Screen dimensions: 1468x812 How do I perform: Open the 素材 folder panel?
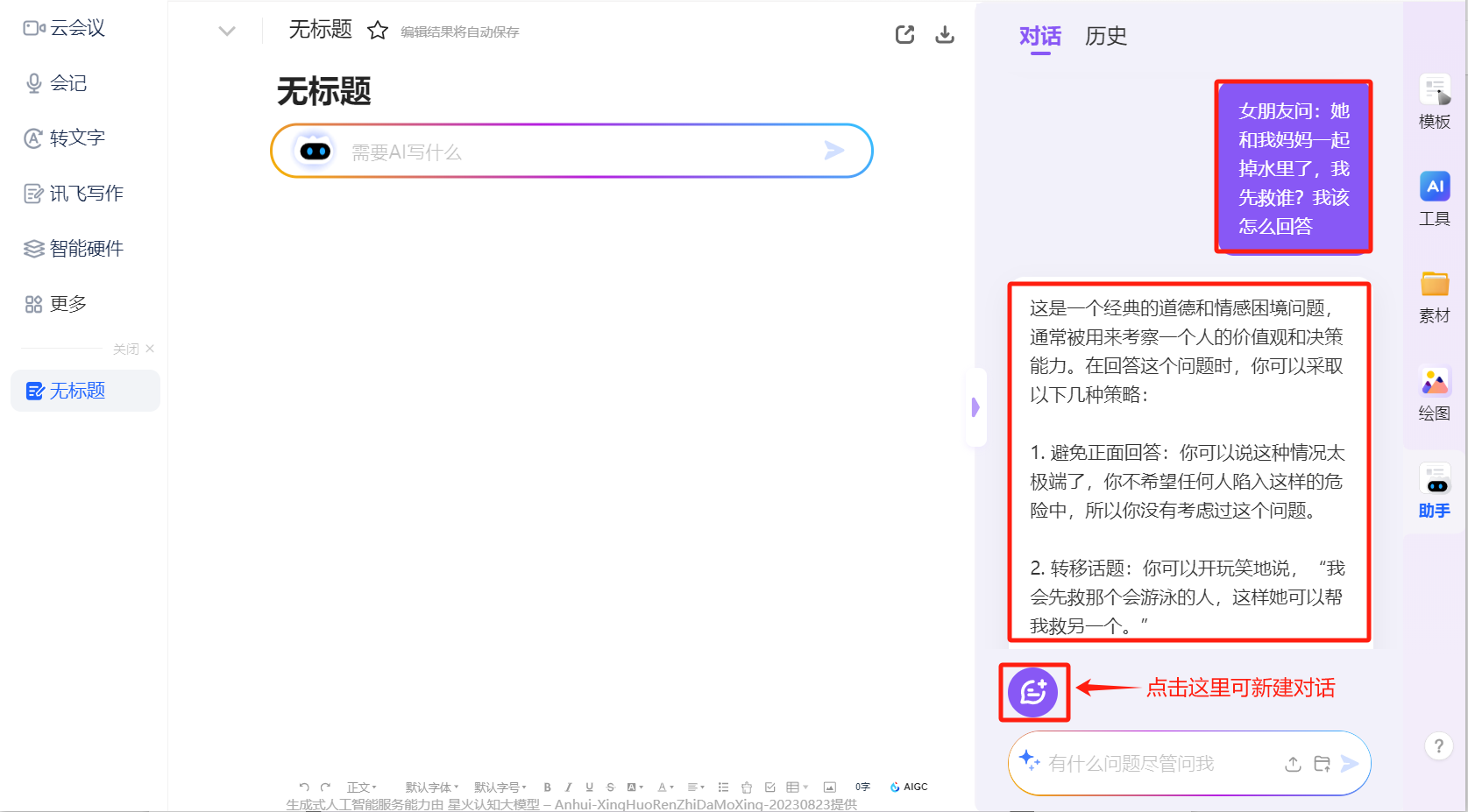click(x=1435, y=297)
